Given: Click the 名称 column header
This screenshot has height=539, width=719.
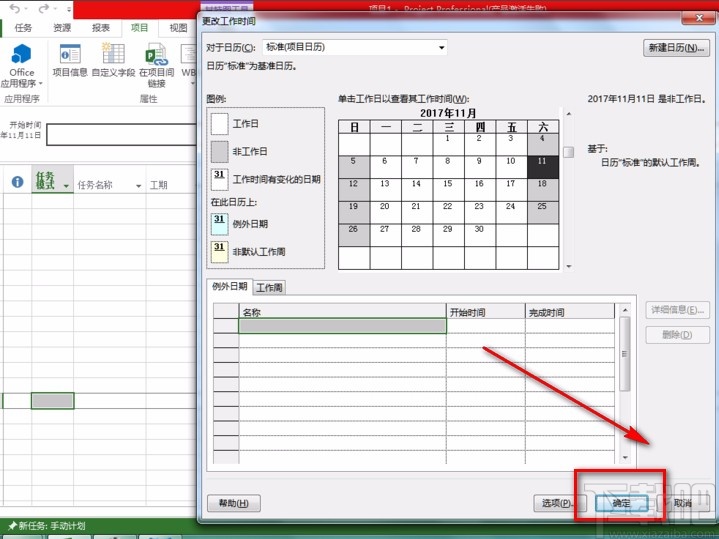Looking at the screenshot, I should pos(342,311).
